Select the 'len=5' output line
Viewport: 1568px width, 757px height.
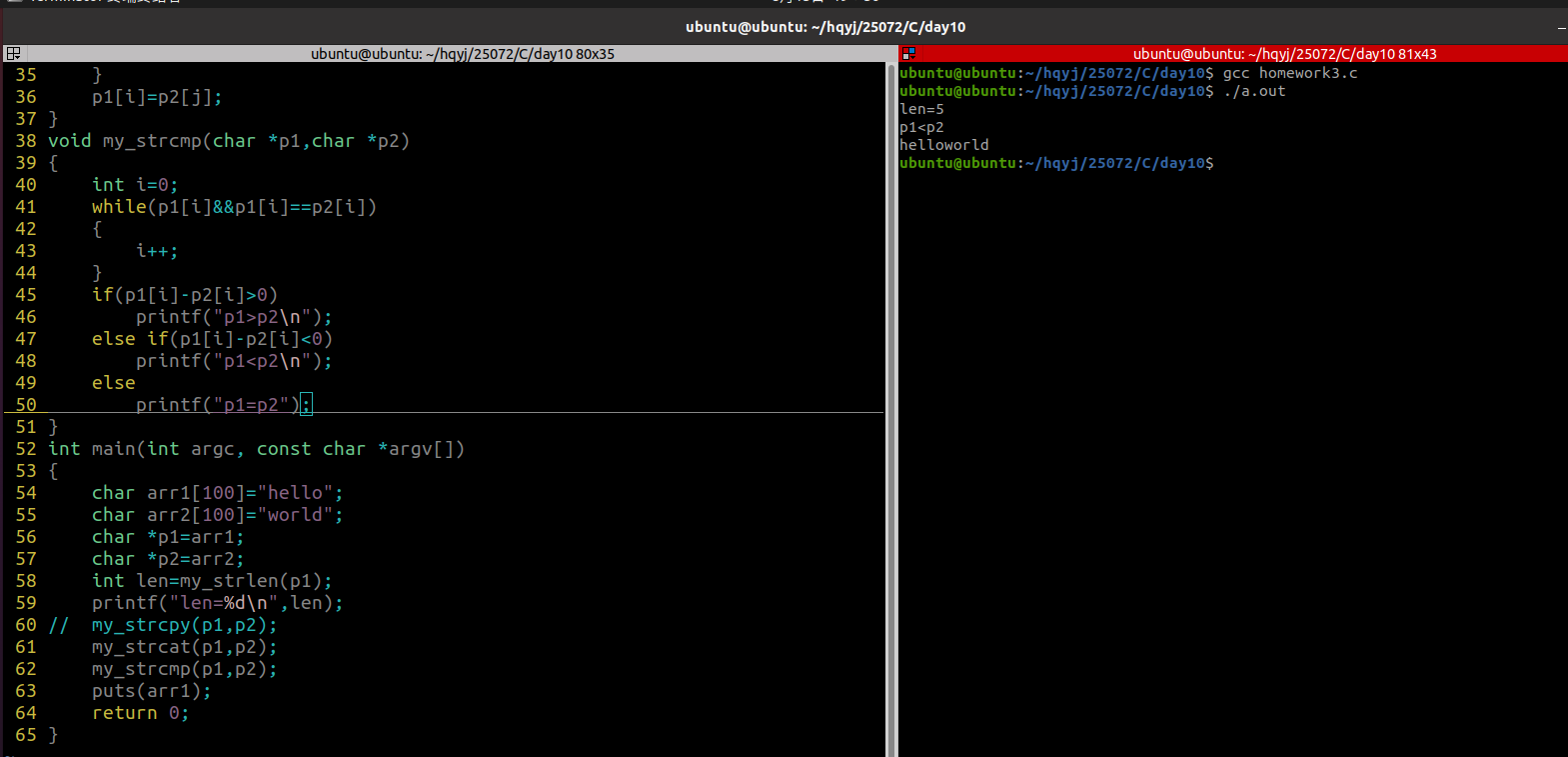coord(921,109)
